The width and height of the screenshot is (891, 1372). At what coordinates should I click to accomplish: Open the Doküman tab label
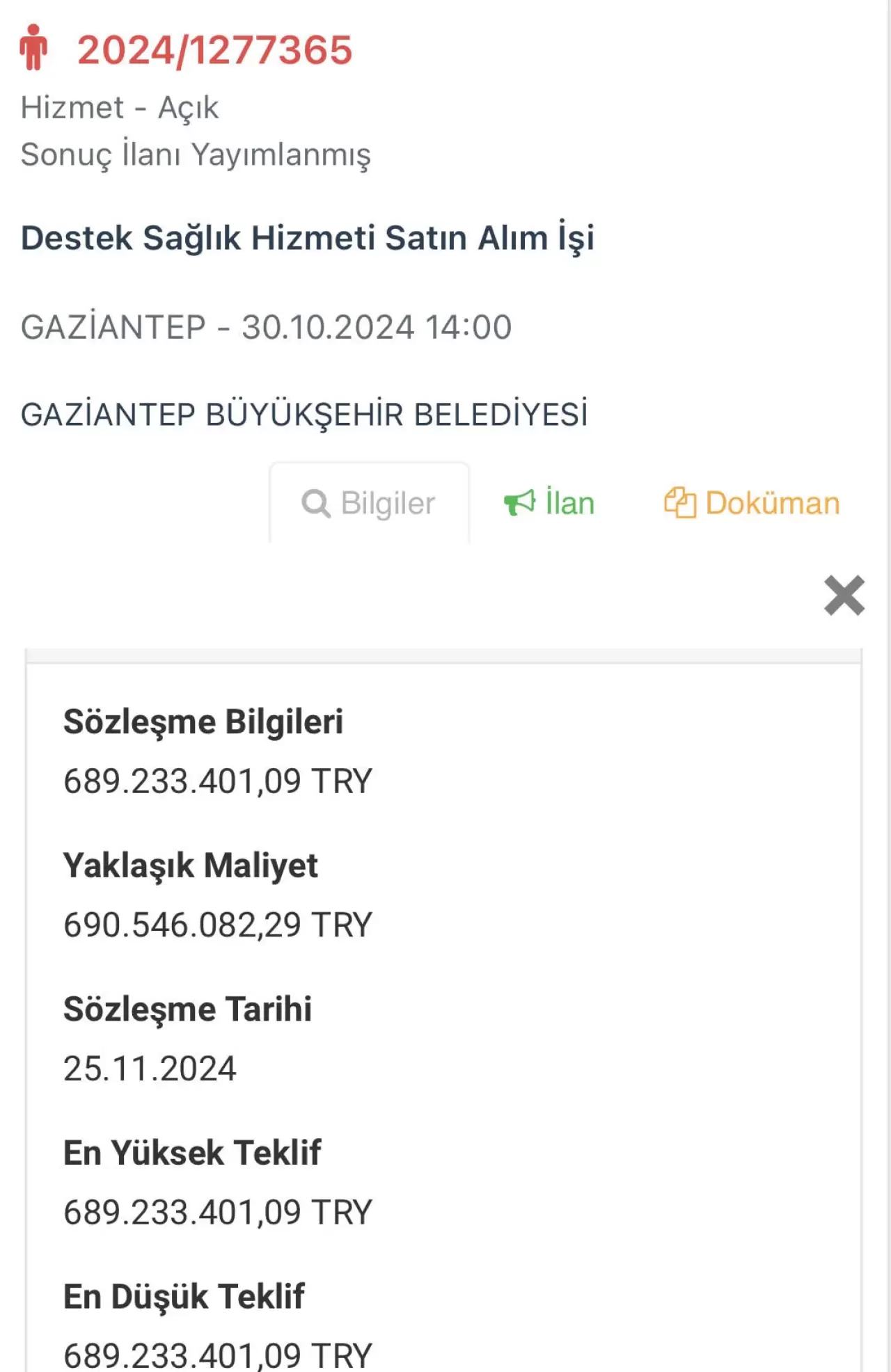[x=772, y=503]
